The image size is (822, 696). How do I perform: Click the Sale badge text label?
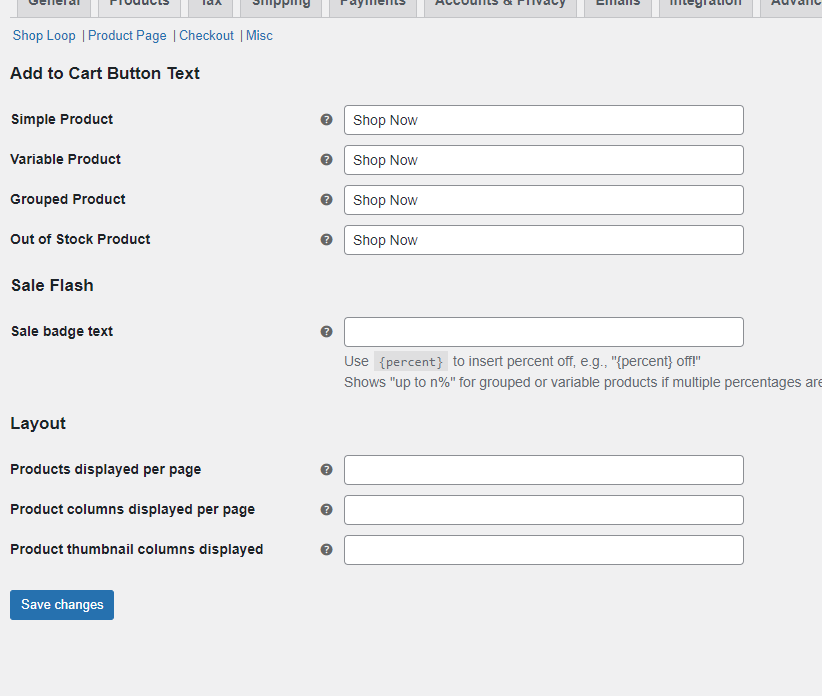coord(62,331)
